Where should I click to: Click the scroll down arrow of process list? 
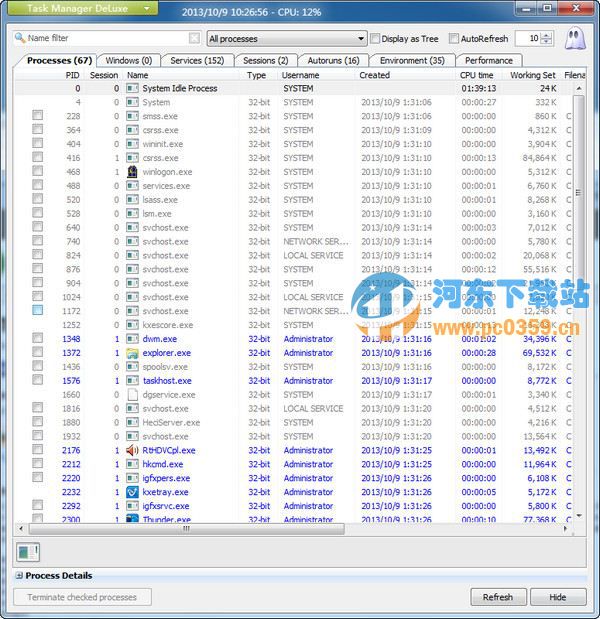pos(579,516)
